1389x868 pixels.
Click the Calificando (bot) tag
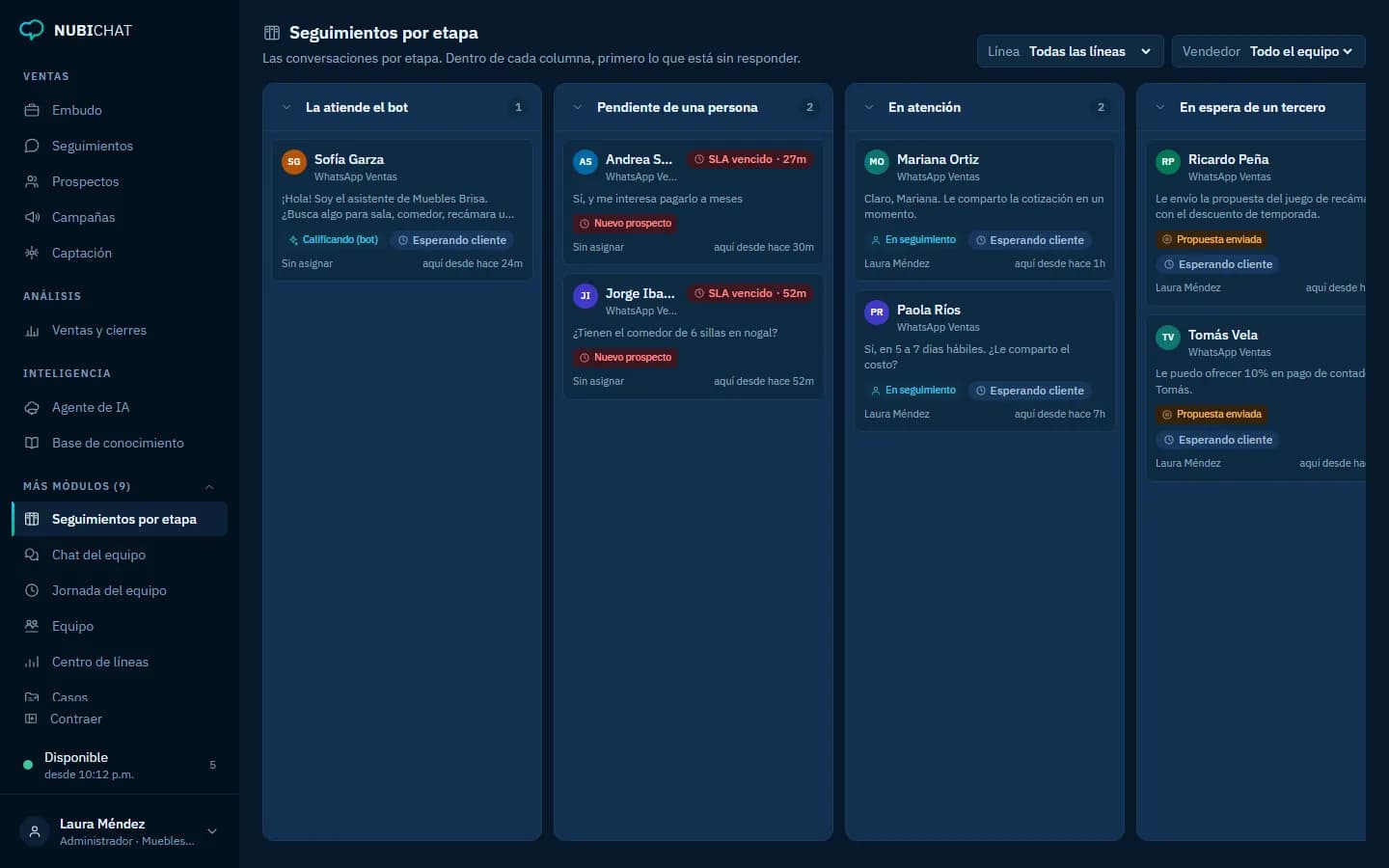[x=334, y=240]
